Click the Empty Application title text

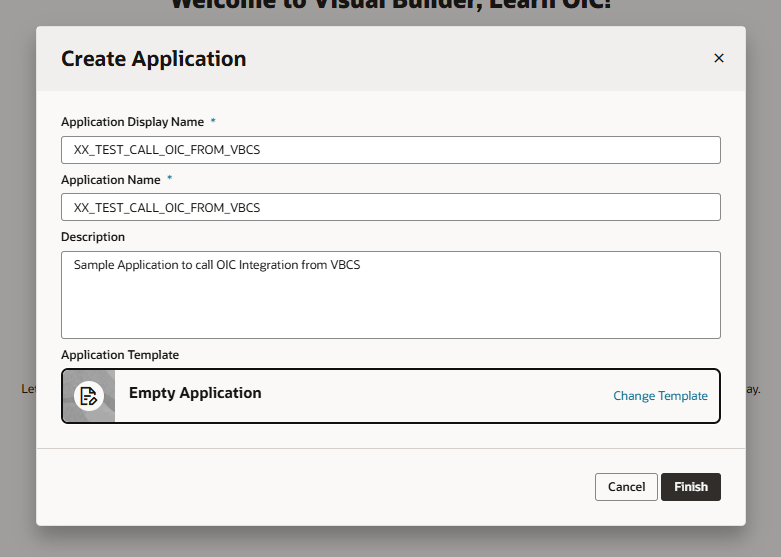point(195,393)
